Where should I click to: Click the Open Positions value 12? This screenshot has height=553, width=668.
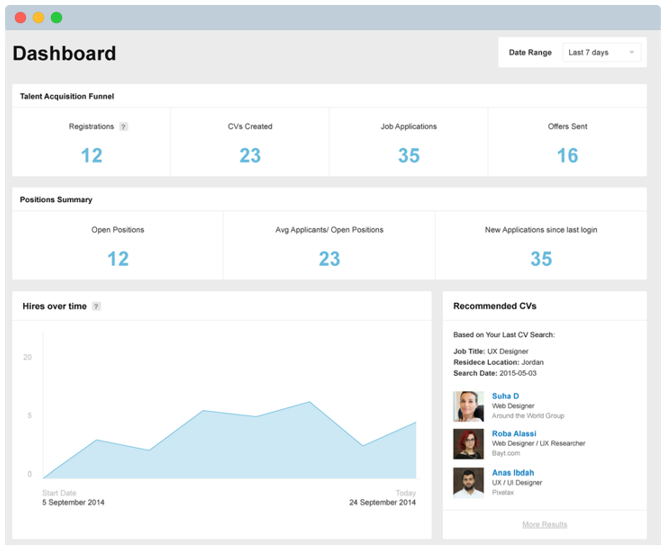(x=118, y=259)
